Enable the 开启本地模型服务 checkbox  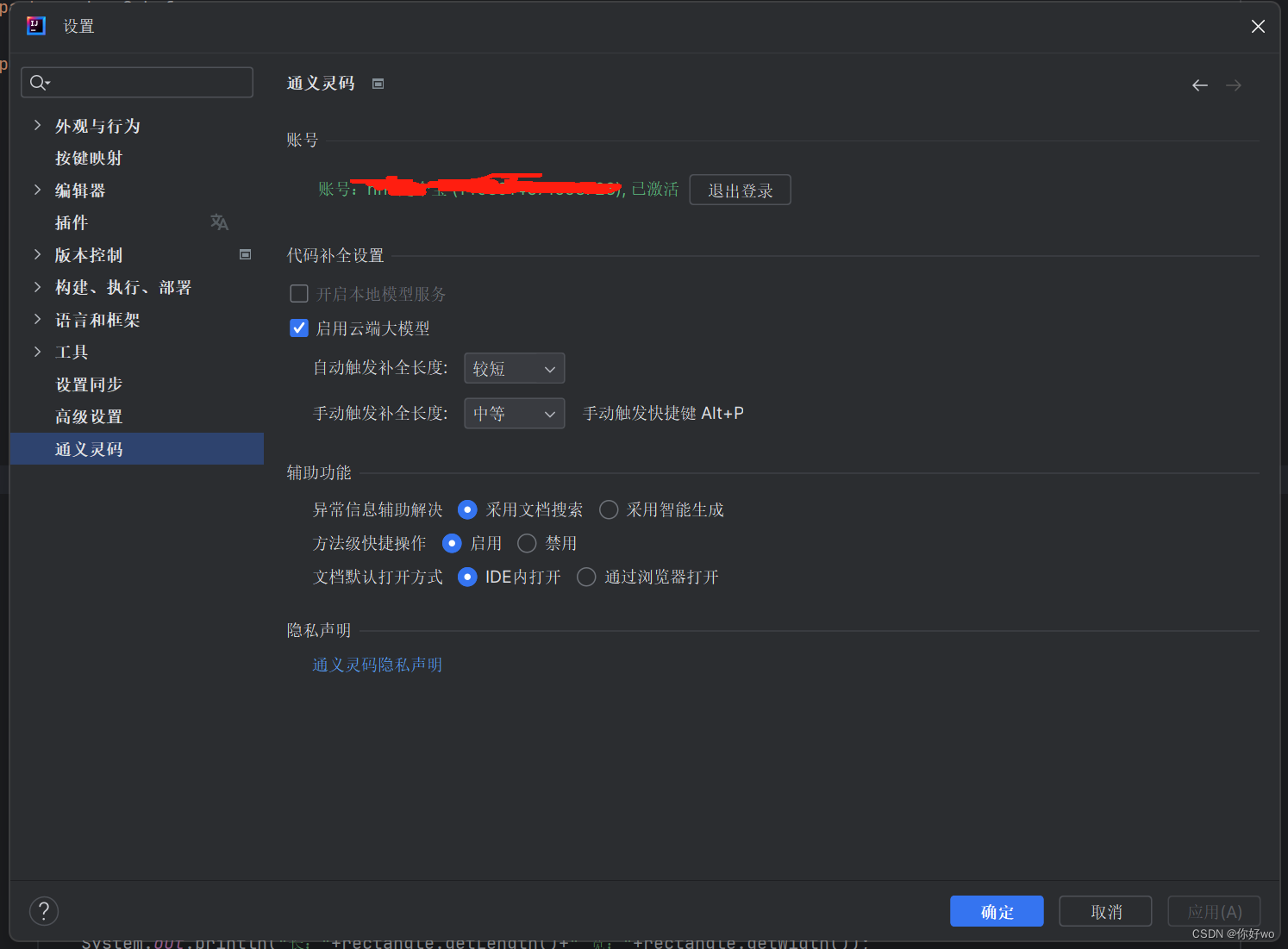pyautogui.click(x=299, y=294)
